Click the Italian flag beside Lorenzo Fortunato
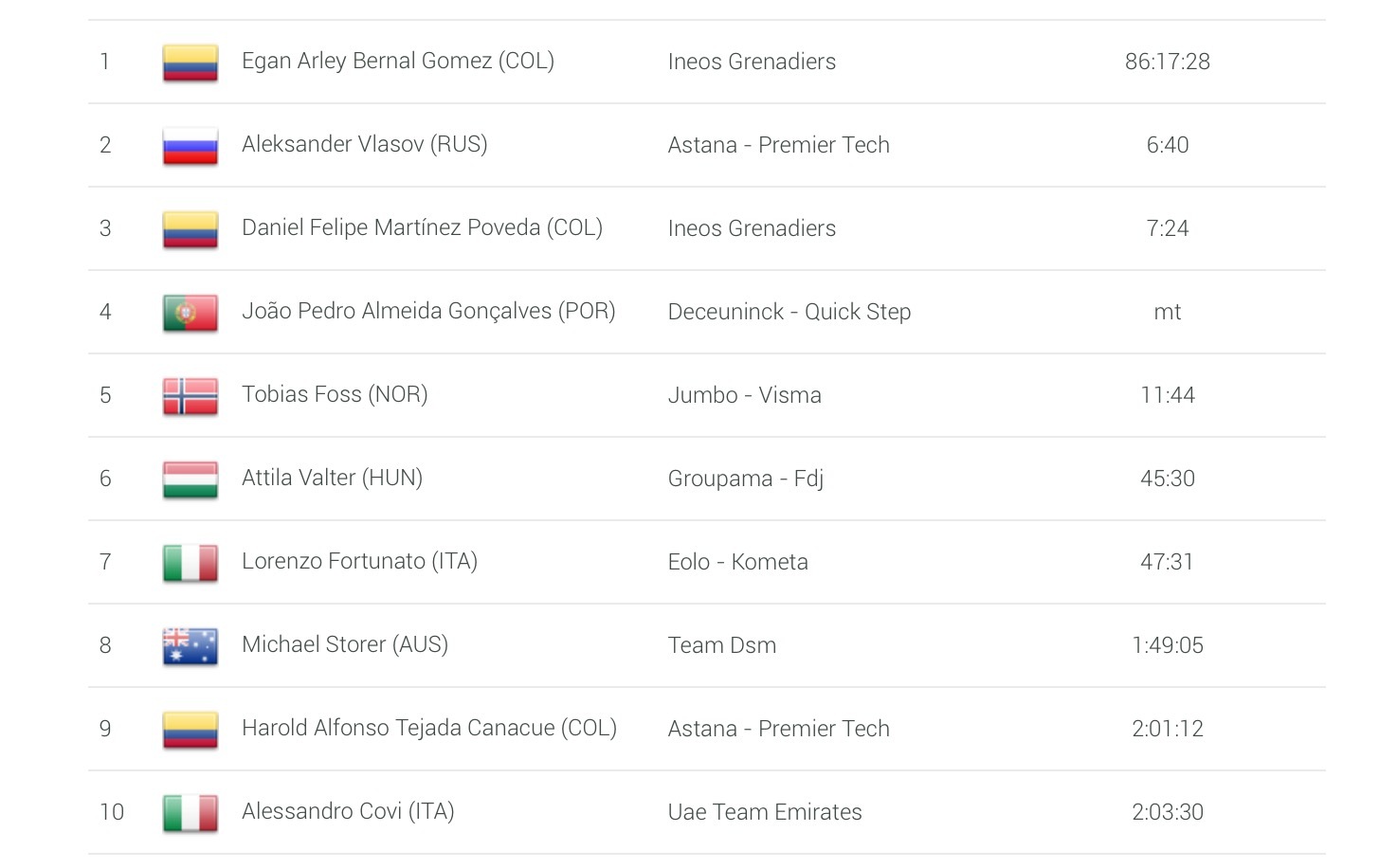Viewport: 1379px width, 868px height. pos(191,563)
